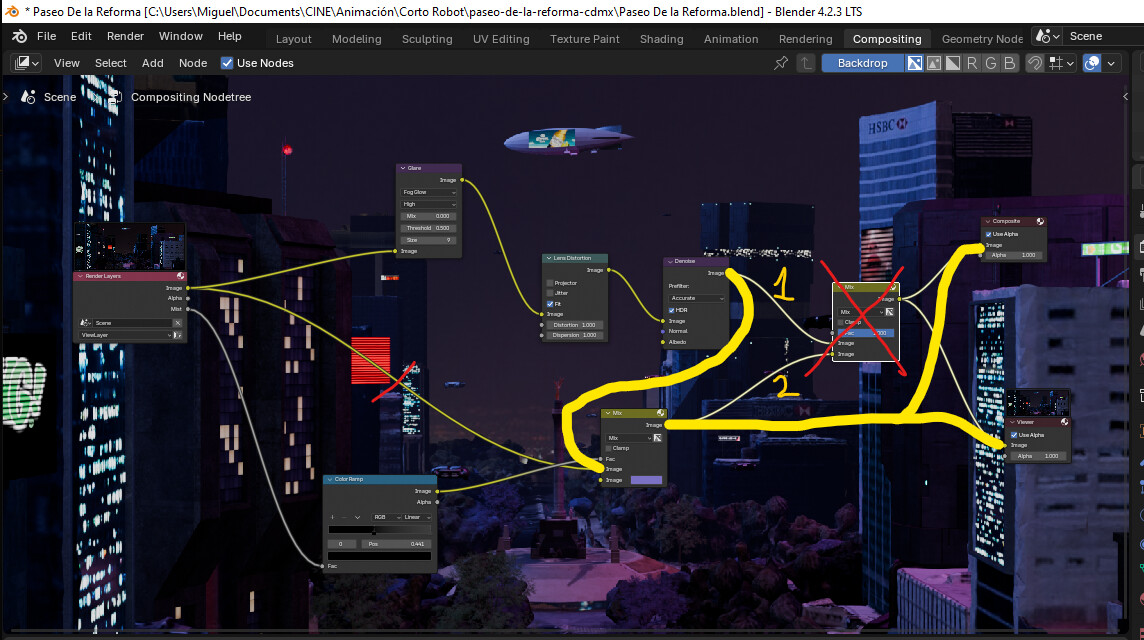Click Scene icon in the breadcrumb
1144x640 pixels.
click(28, 97)
